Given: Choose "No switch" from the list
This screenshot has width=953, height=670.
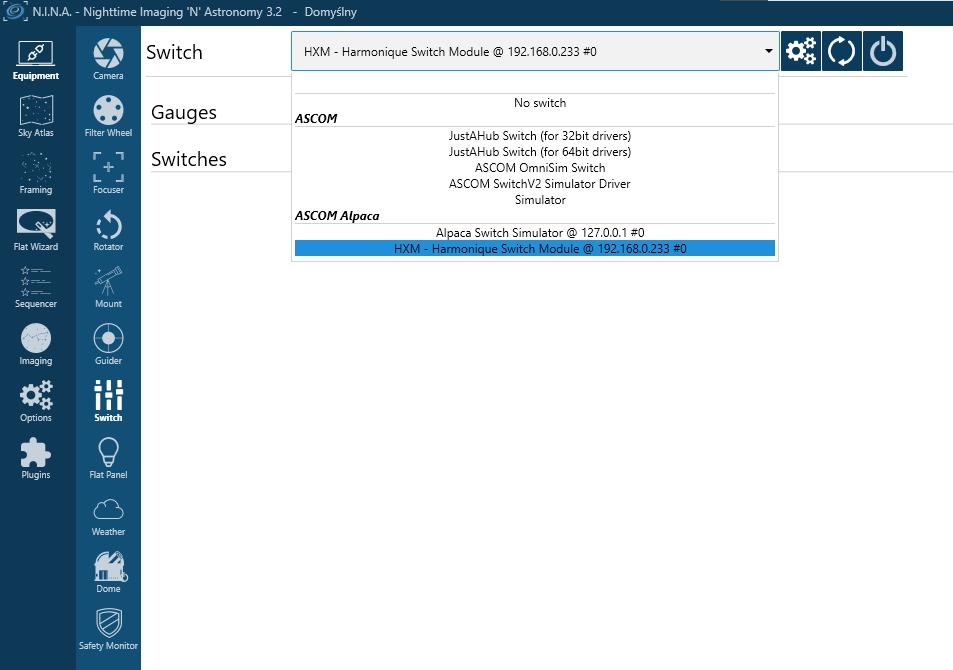Looking at the screenshot, I should [539, 103].
